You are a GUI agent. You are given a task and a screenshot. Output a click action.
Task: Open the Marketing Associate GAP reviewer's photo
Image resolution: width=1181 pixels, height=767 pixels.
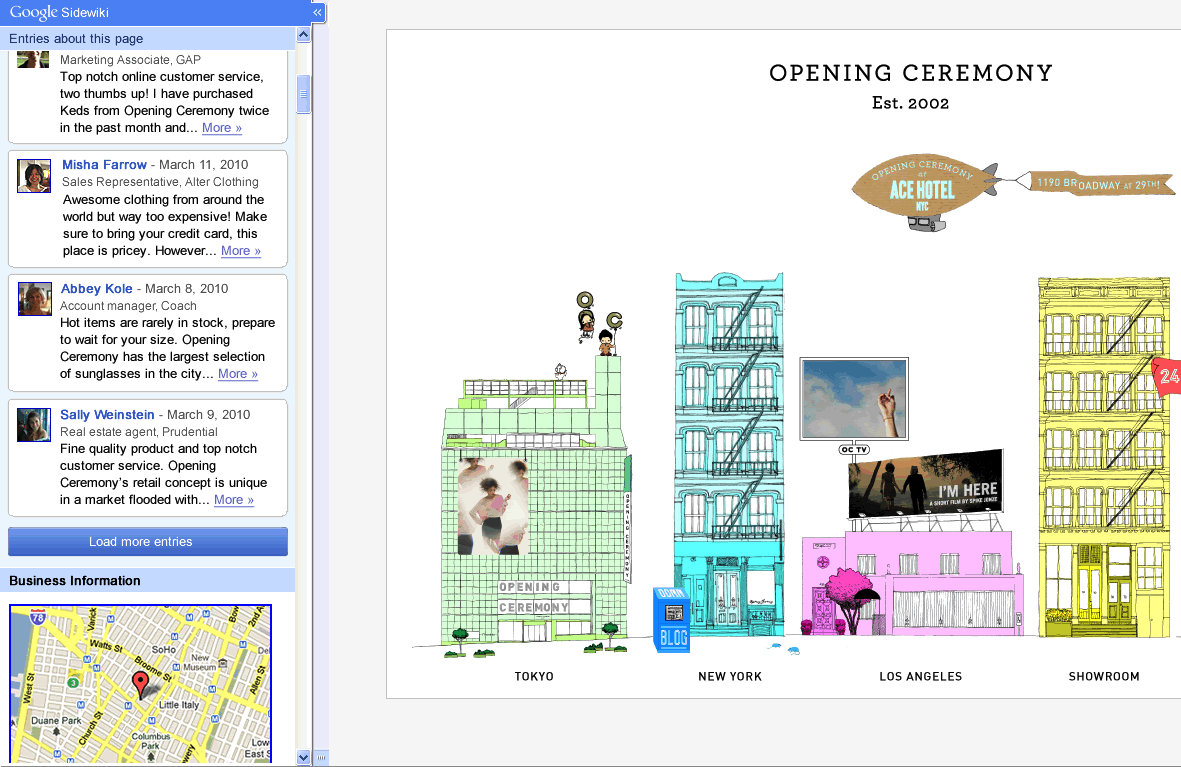click(x=33, y=60)
